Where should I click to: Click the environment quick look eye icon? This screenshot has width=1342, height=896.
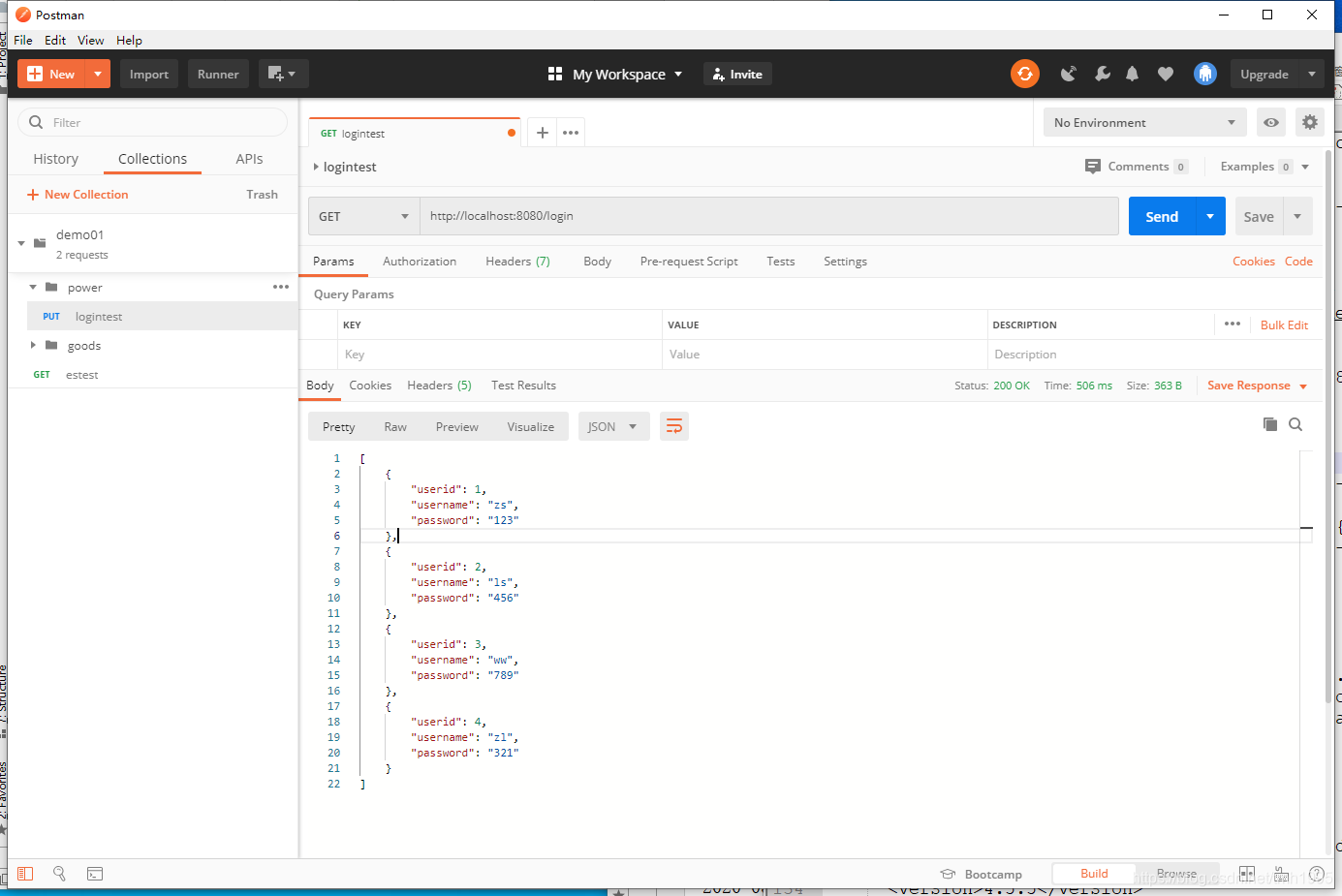pyautogui.click(x=1270, y=123)
